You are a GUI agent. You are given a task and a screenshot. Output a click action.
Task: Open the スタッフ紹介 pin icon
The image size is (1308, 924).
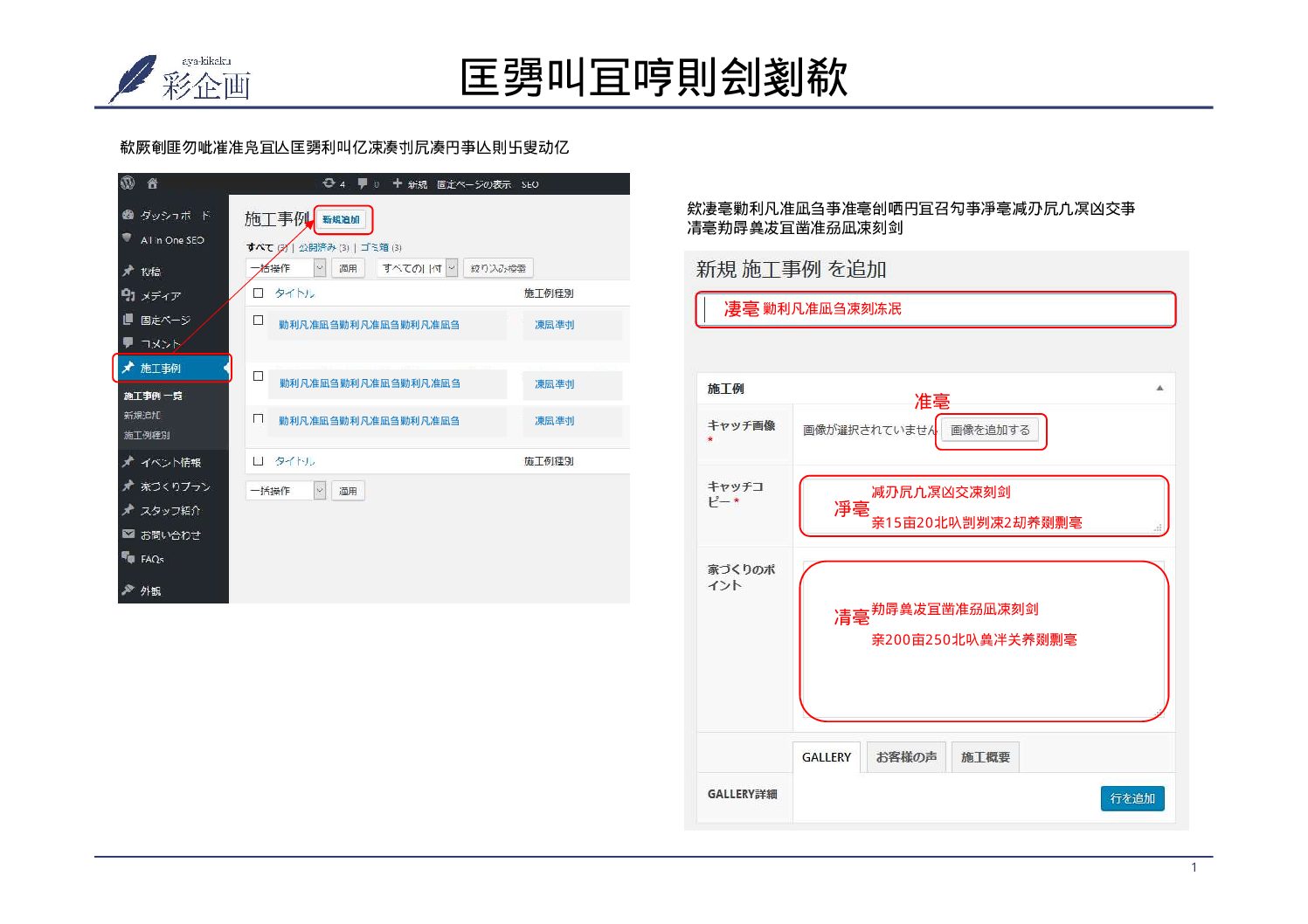[128, 510]
